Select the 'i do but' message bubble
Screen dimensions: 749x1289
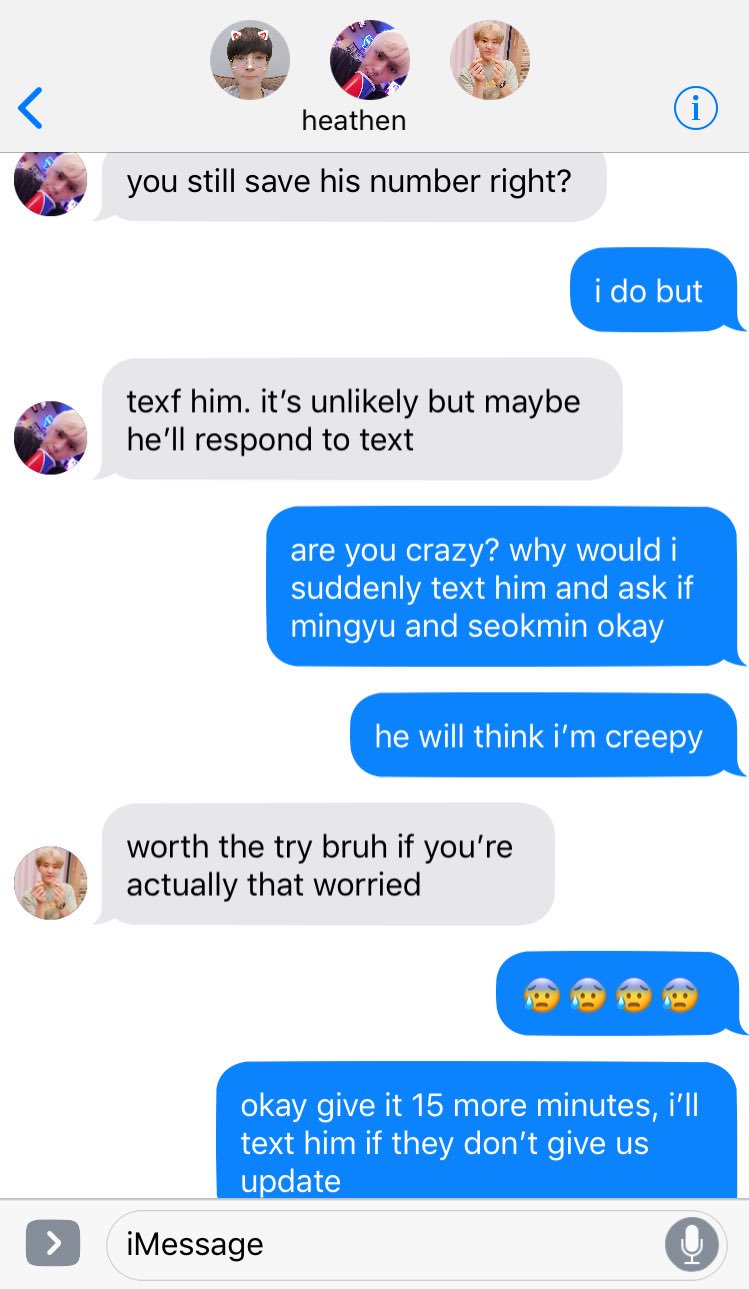coord(655,290)
